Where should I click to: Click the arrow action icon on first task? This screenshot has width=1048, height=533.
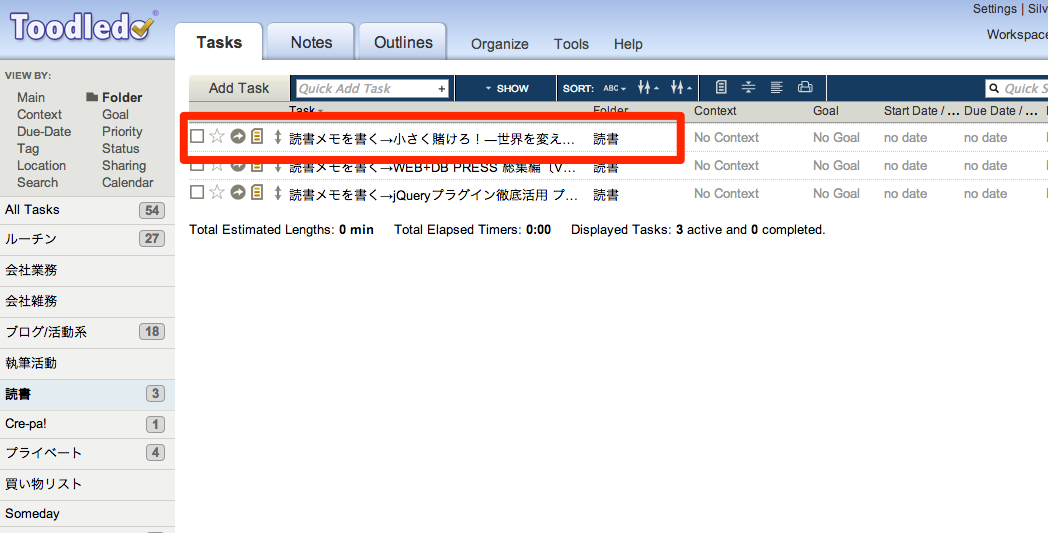coord(238,137)
